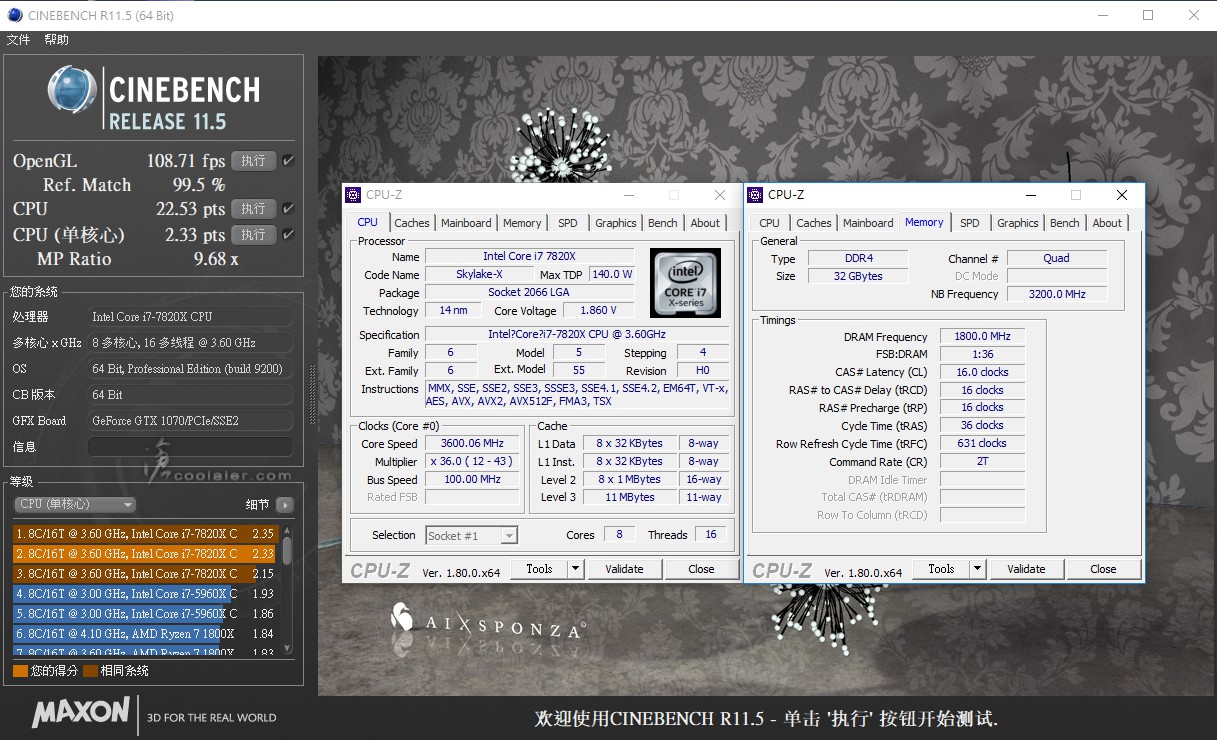Click the orange 您的得分 legend swatch
Image resolution: width=1217 pixels, height=740 pixels.
(x=20, y=671)
